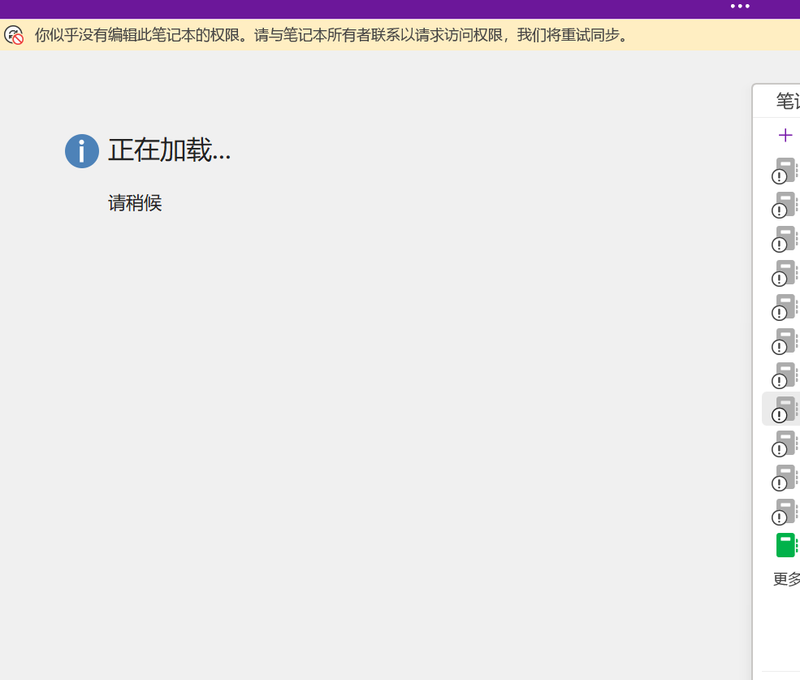Image resolution: width=800 pixels, height=680 pixels.
Task: Click the purple plus add notebook icon
Action: click(785, 136)
